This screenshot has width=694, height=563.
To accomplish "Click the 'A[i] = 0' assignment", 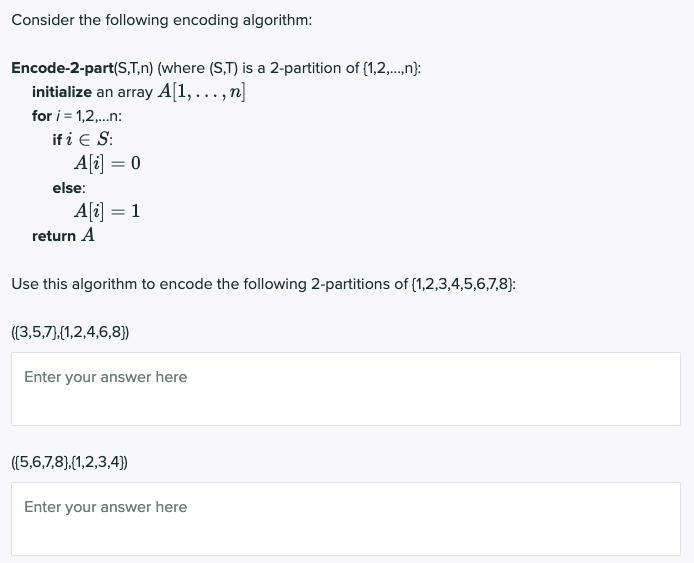I will [x=107, y=163].
